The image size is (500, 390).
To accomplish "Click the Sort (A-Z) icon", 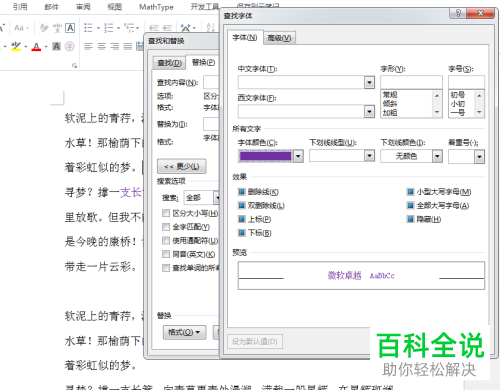I will click(x=210, y=28).
